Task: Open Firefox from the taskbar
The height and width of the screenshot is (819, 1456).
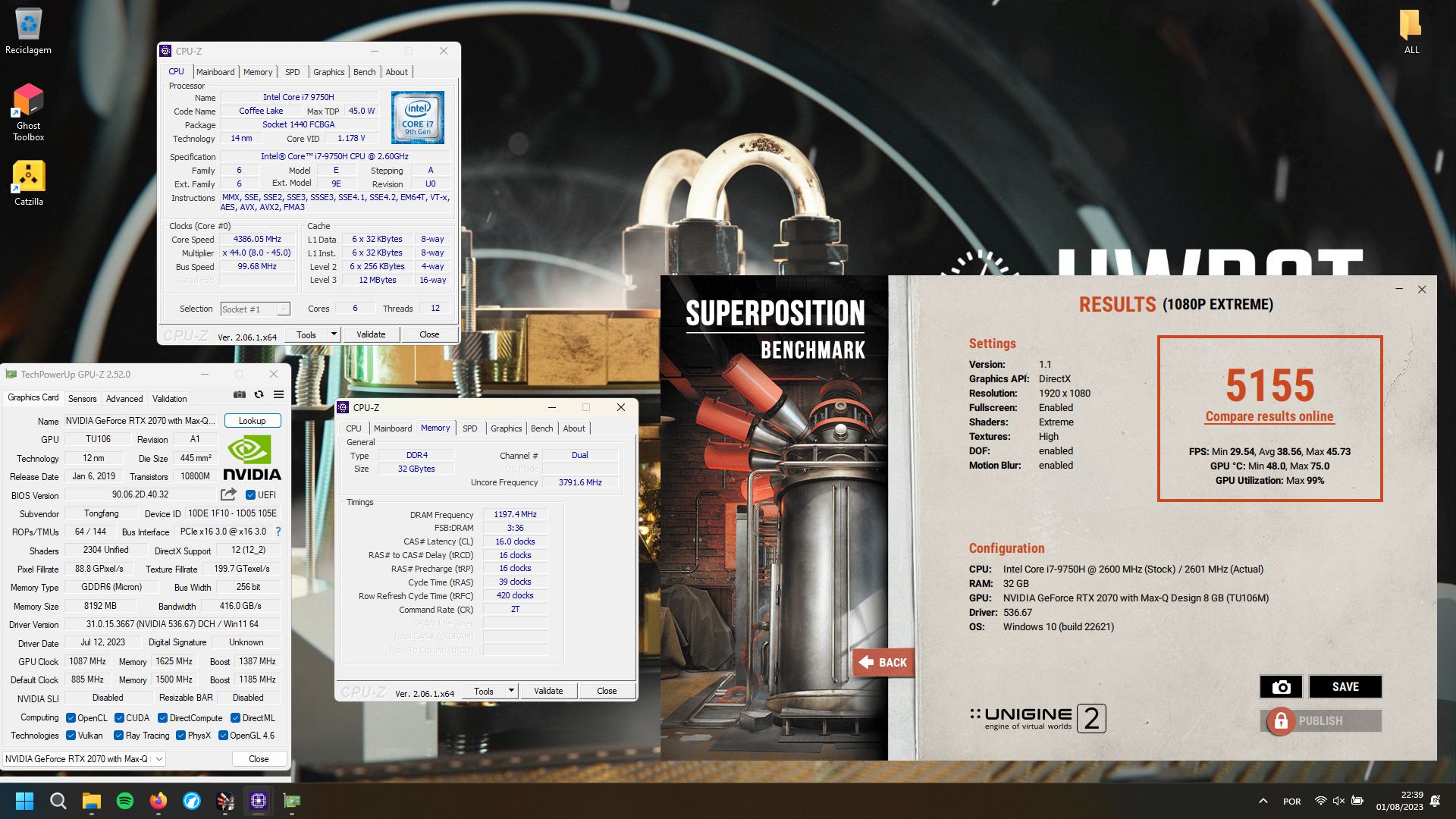Action: [158, 801]
